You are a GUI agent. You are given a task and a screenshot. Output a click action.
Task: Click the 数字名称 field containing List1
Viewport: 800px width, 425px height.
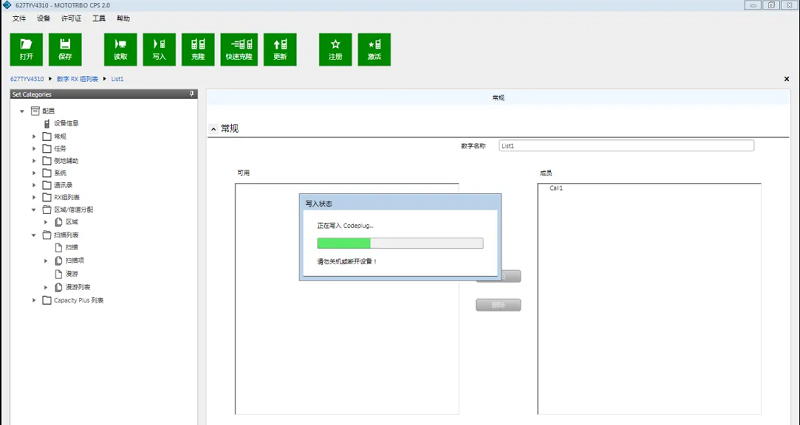point(627,146)
